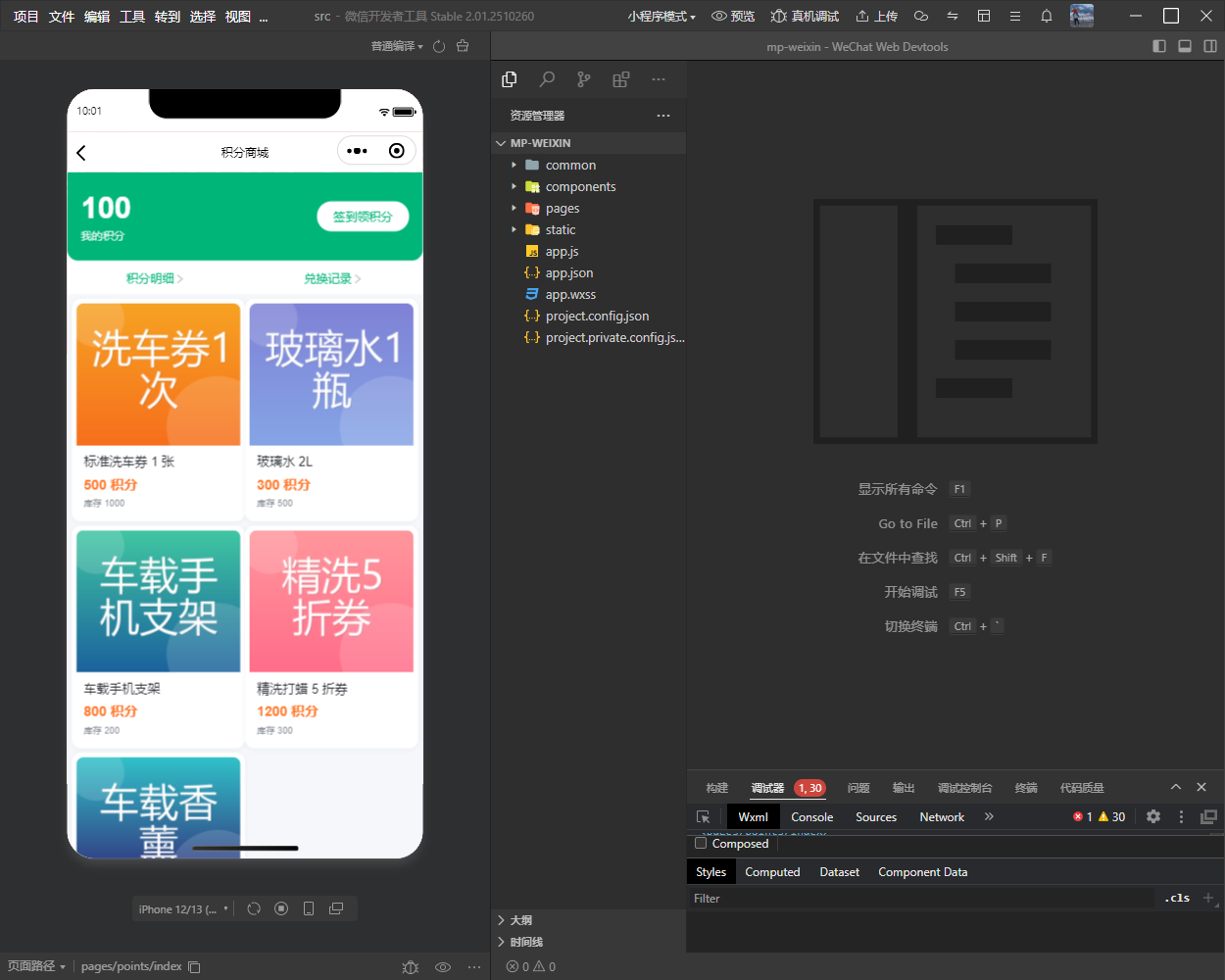Click the eye icon in the bottom status bar
This screenshot has width=1225, height=980.
click(443, 967)
